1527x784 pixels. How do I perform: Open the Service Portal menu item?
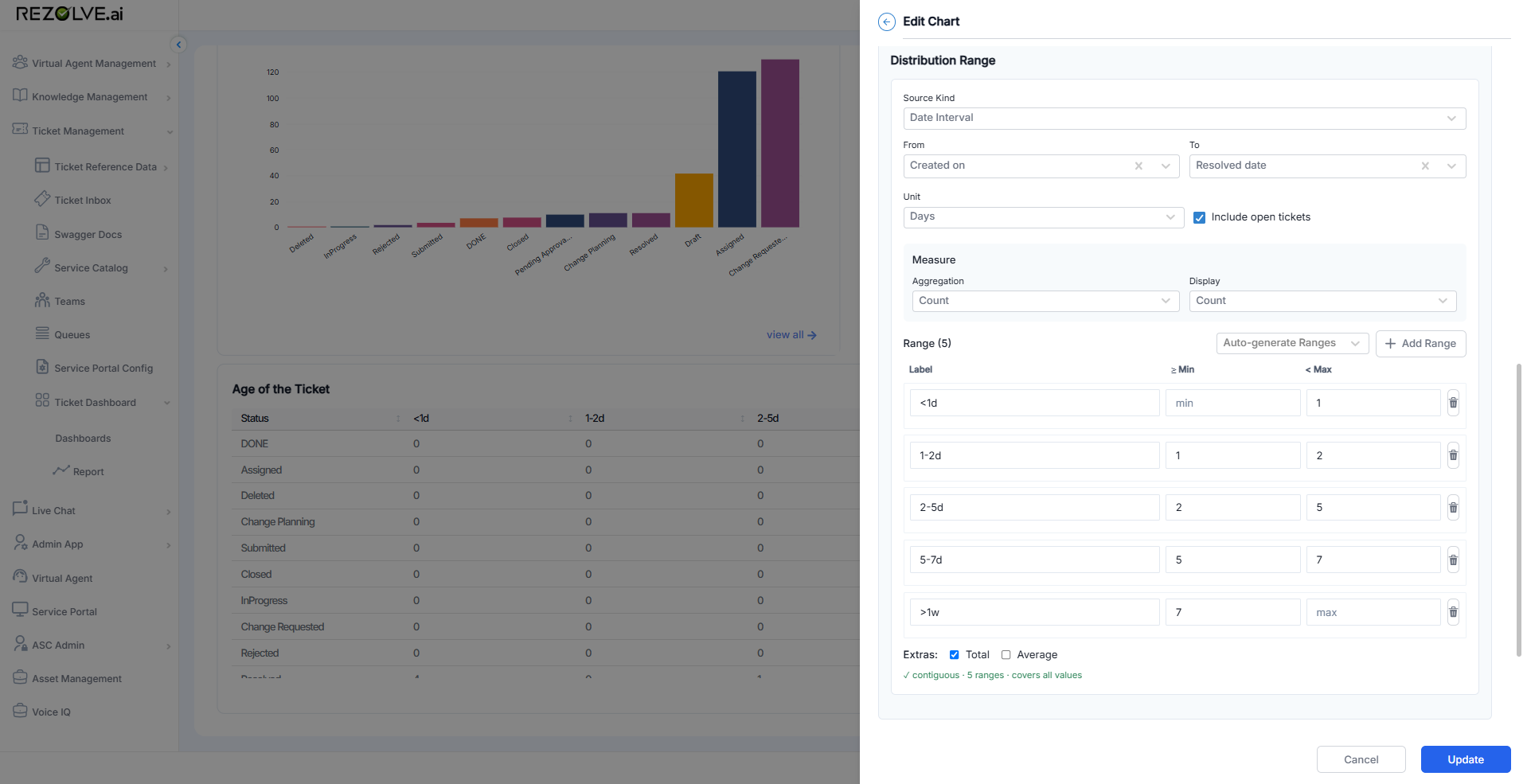(x=64, y=612)
